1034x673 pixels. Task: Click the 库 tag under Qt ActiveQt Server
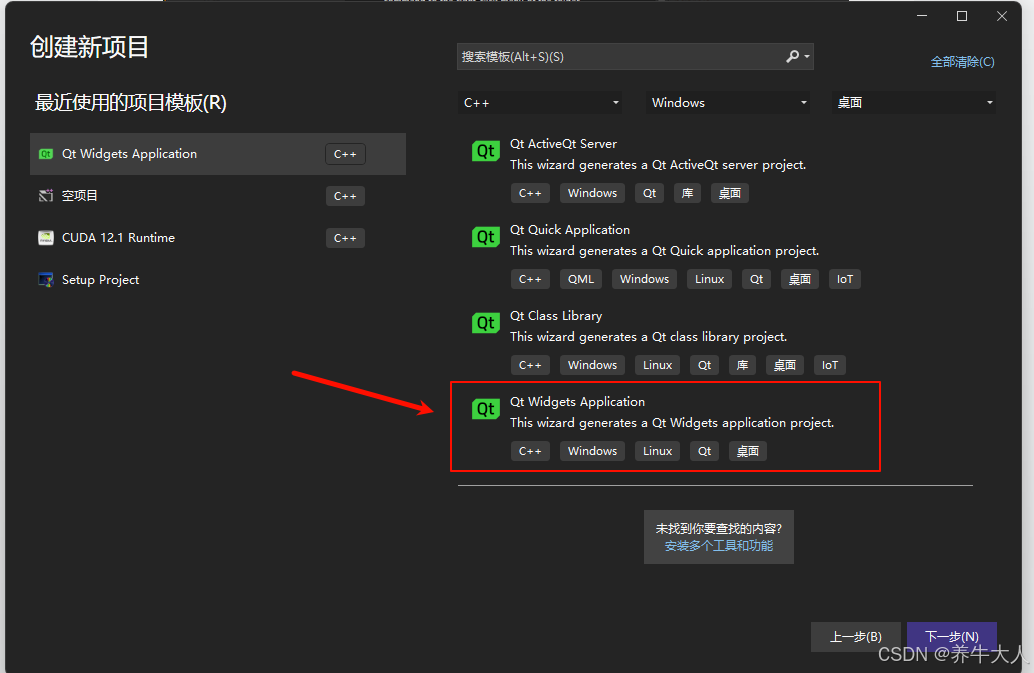pos(687,193)
